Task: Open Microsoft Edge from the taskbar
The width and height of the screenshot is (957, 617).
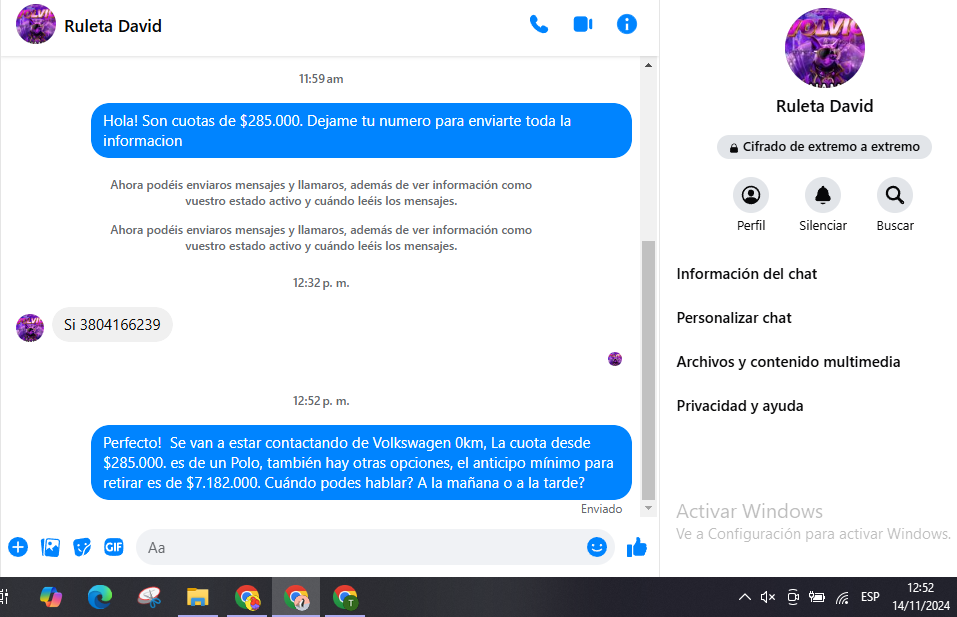Action: click(x=99, y=597)
